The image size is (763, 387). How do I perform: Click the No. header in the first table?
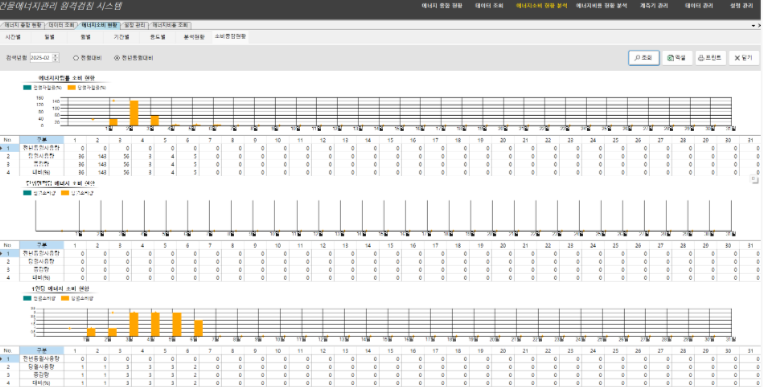pyautogui.click(x=8, y=140)
